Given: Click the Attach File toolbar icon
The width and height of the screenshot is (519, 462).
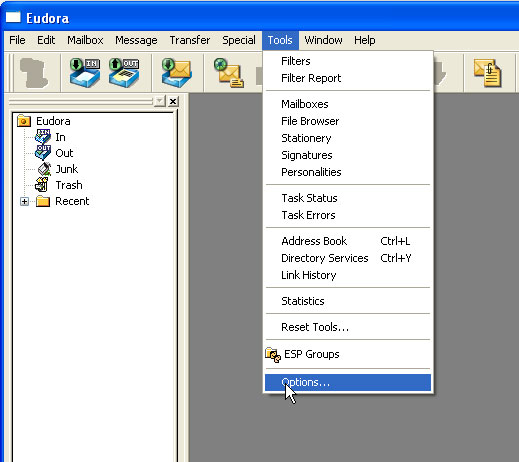Looking at the screenshot, I should click(487, 73).
